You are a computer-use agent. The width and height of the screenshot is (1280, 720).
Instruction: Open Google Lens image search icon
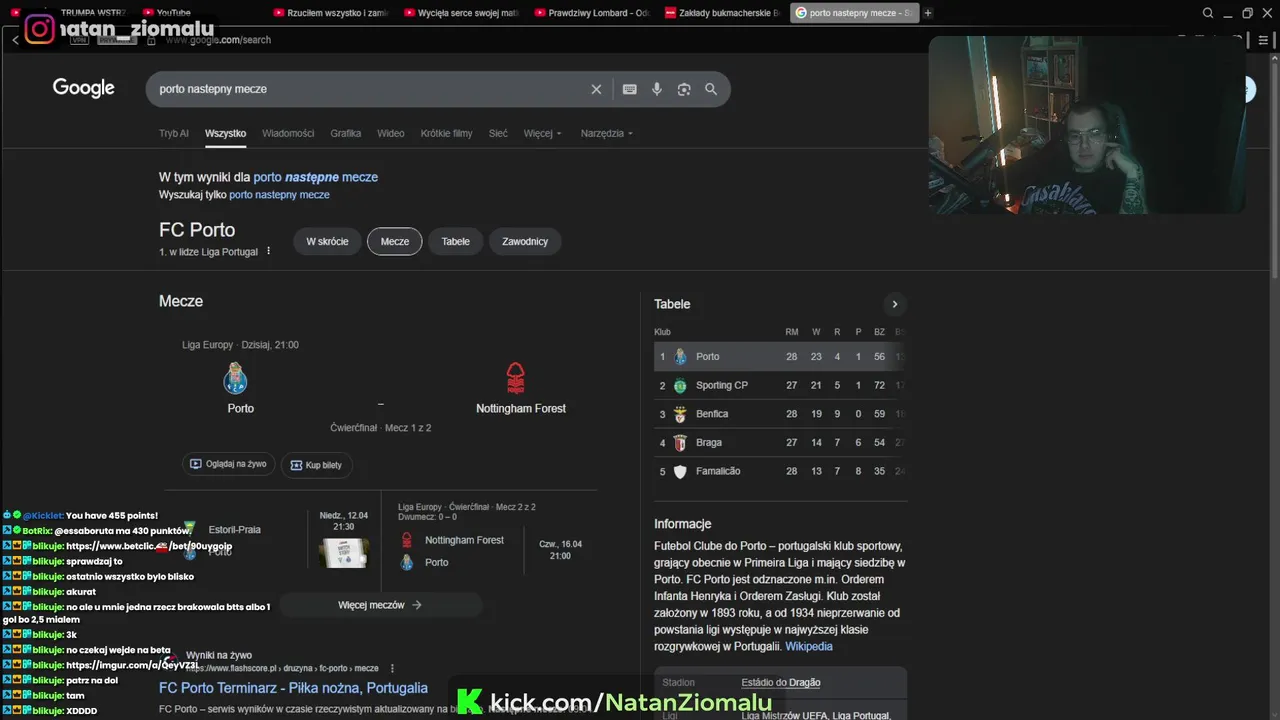pos(684,89)
